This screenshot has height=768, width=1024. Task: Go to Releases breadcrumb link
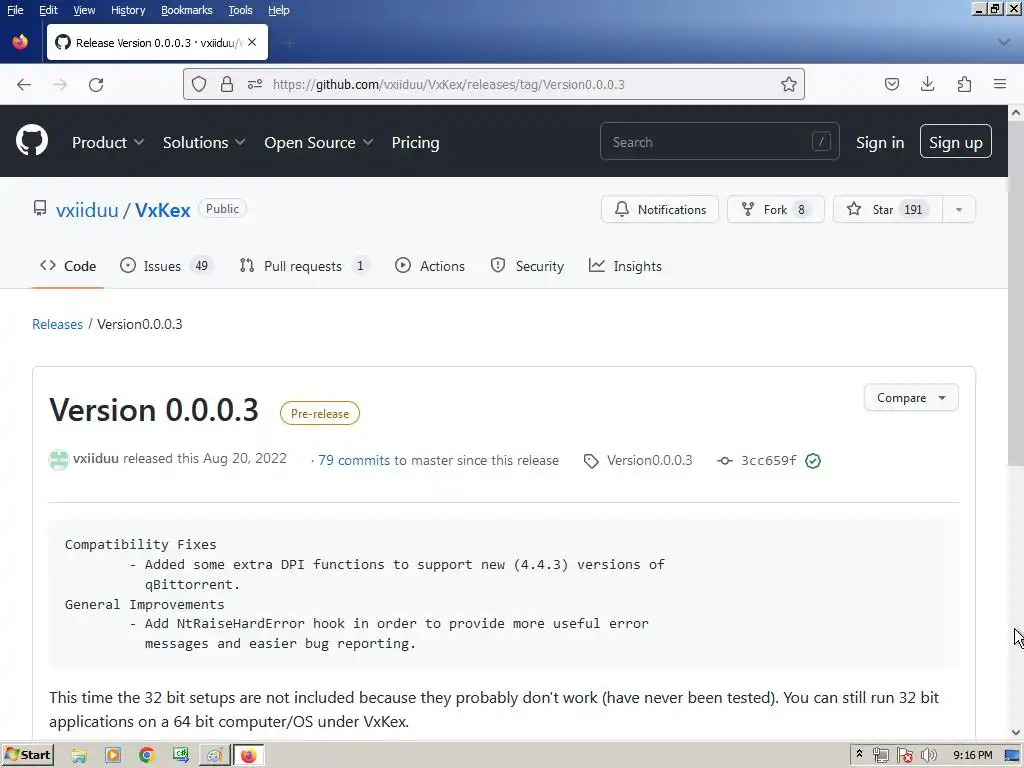(x=57, y=324)
